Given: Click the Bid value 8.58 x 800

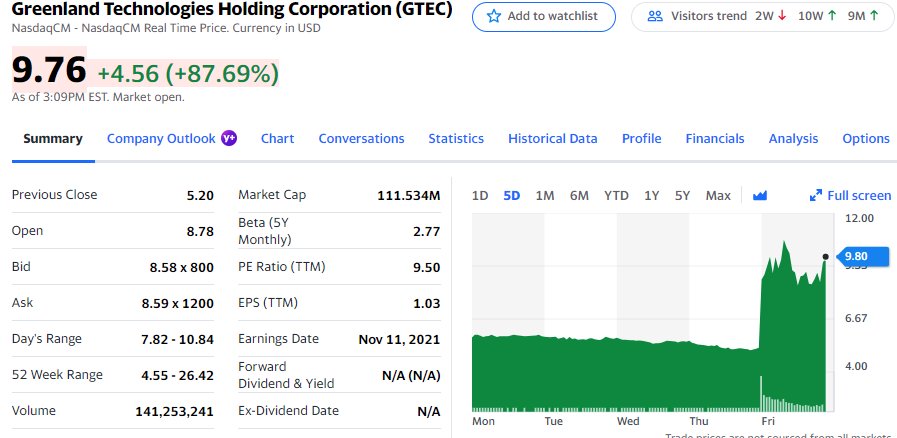Looking at the screenshot, I should 181,268.
